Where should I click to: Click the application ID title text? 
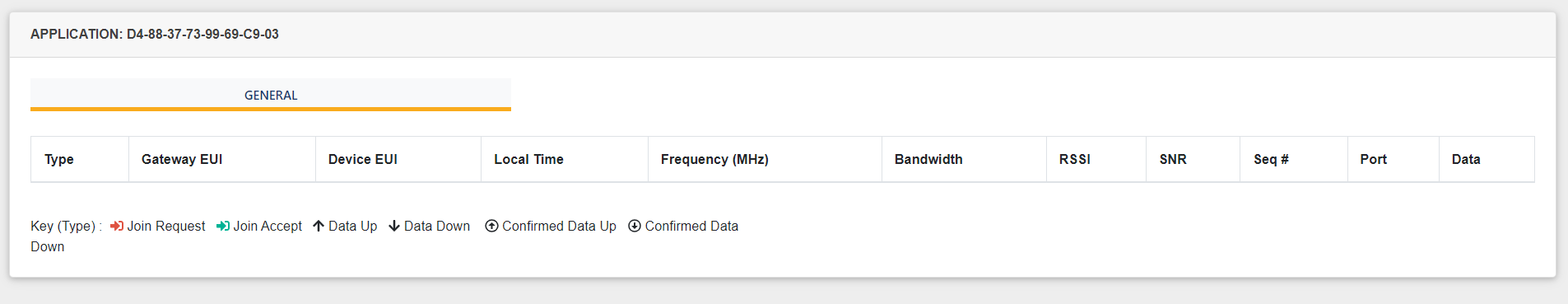click(155, 34)
